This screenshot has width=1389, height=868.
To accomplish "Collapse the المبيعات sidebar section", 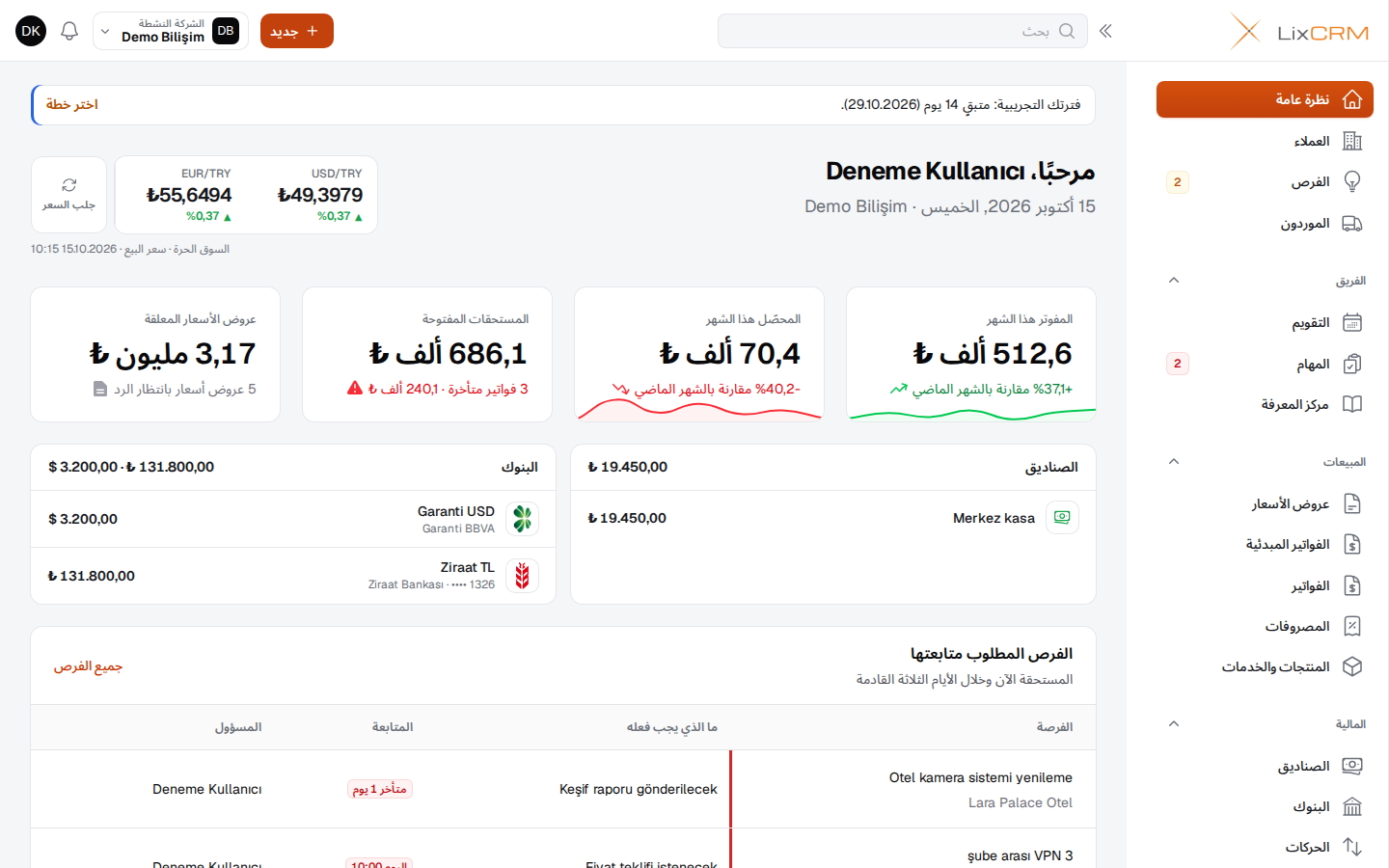I will (x=1174, y=462).
